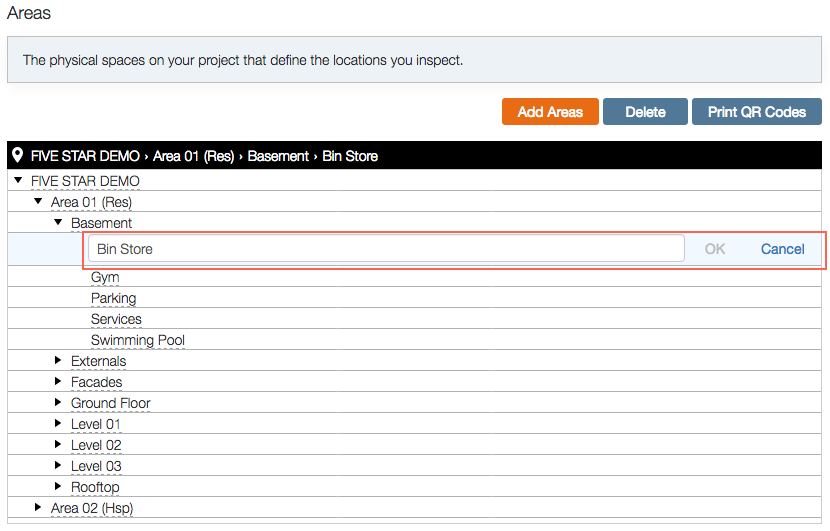Image resolution: width=830 pixels, height=531 pixels.
Task: Expand the Level 03 node
Action: [58, 465]
